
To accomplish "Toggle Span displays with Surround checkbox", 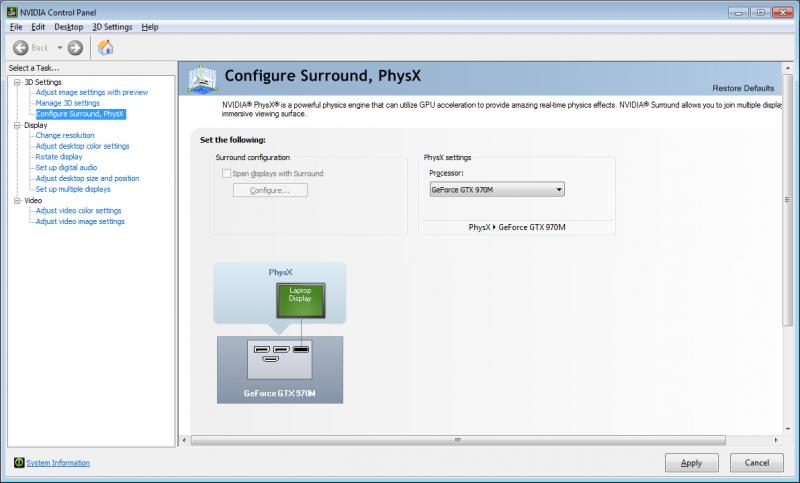I will coord(226,173).
